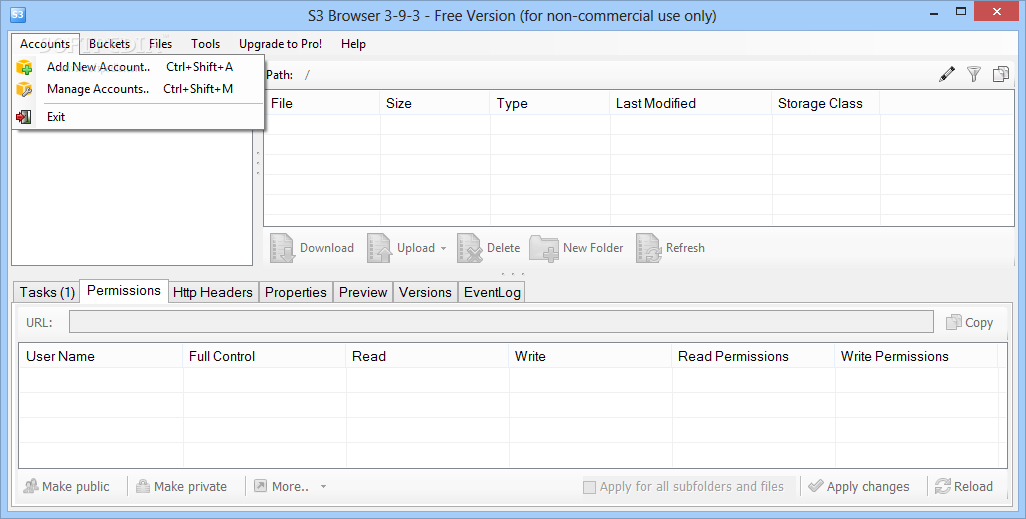Expand the Upload dropdown arrow
The height and width of the screenshot is (519, 1026).
443,249
